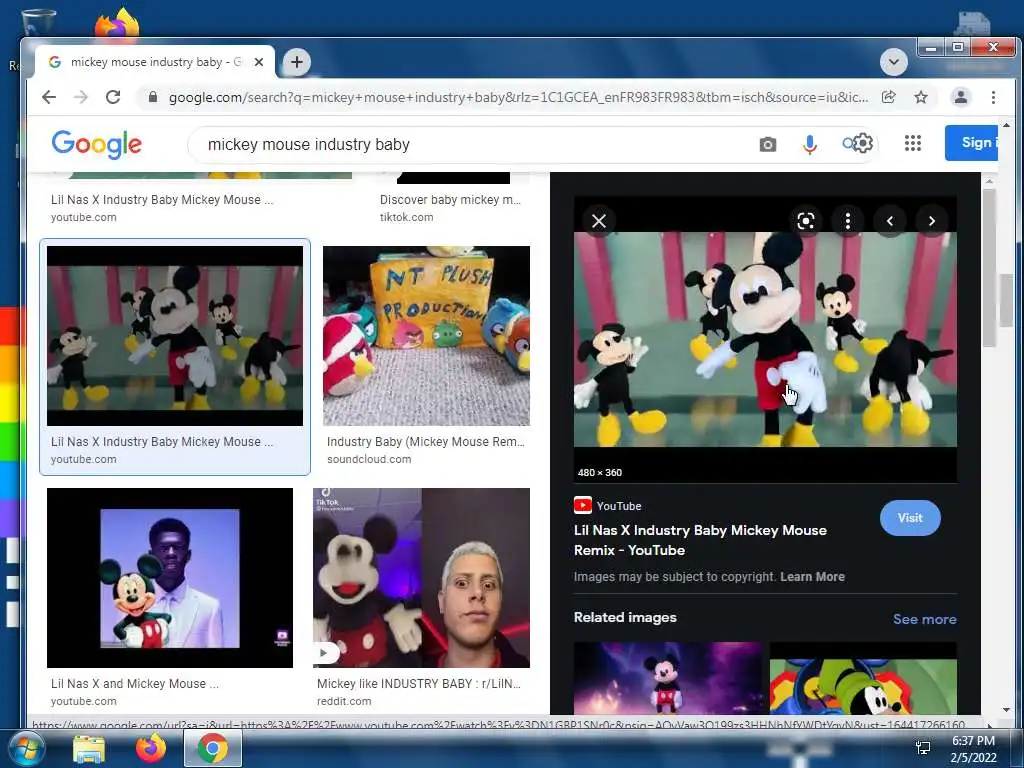Click the network tray icon
The image size is (1024, 768).
923,748
